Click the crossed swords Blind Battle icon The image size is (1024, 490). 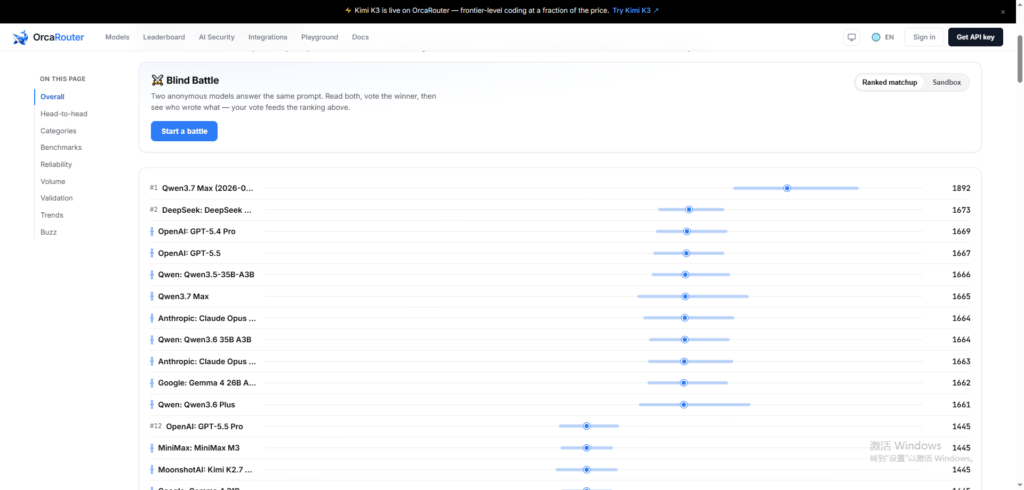[x=157, y=80]
